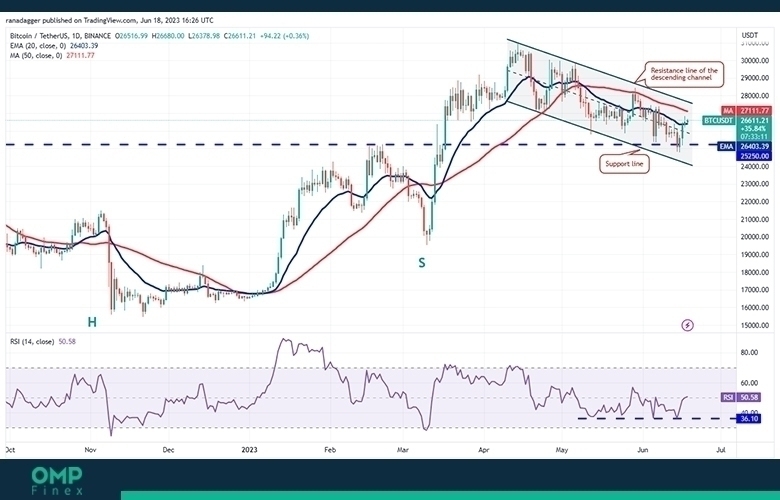
Task: Click the 30000.00 price axis label
Action: (755, 61)
